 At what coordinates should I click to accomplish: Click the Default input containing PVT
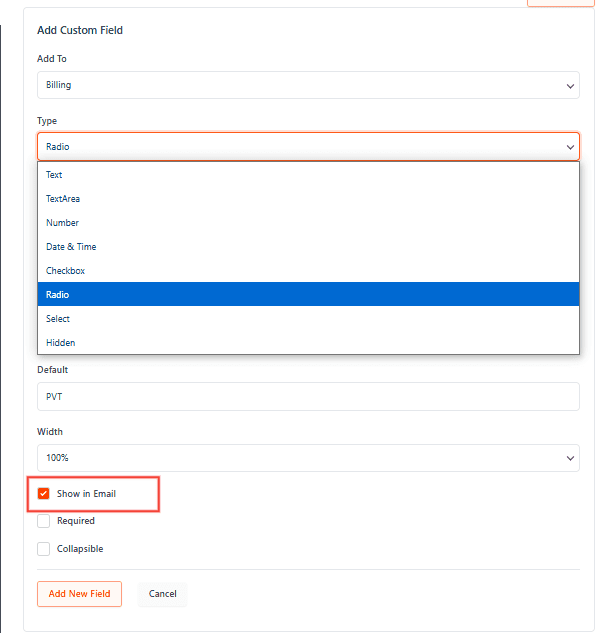[308, 396]
